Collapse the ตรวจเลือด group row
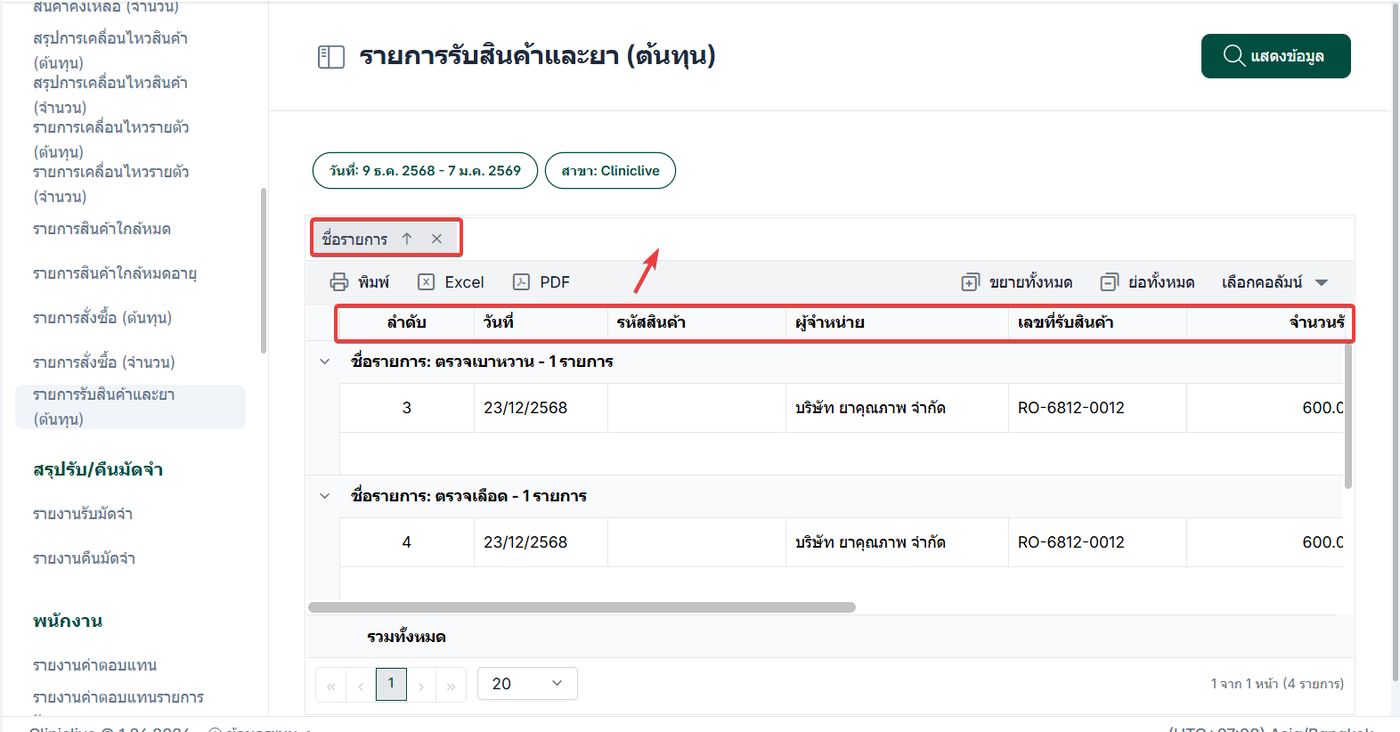This screenshot has width=1400, height=732. coord(324,495)
